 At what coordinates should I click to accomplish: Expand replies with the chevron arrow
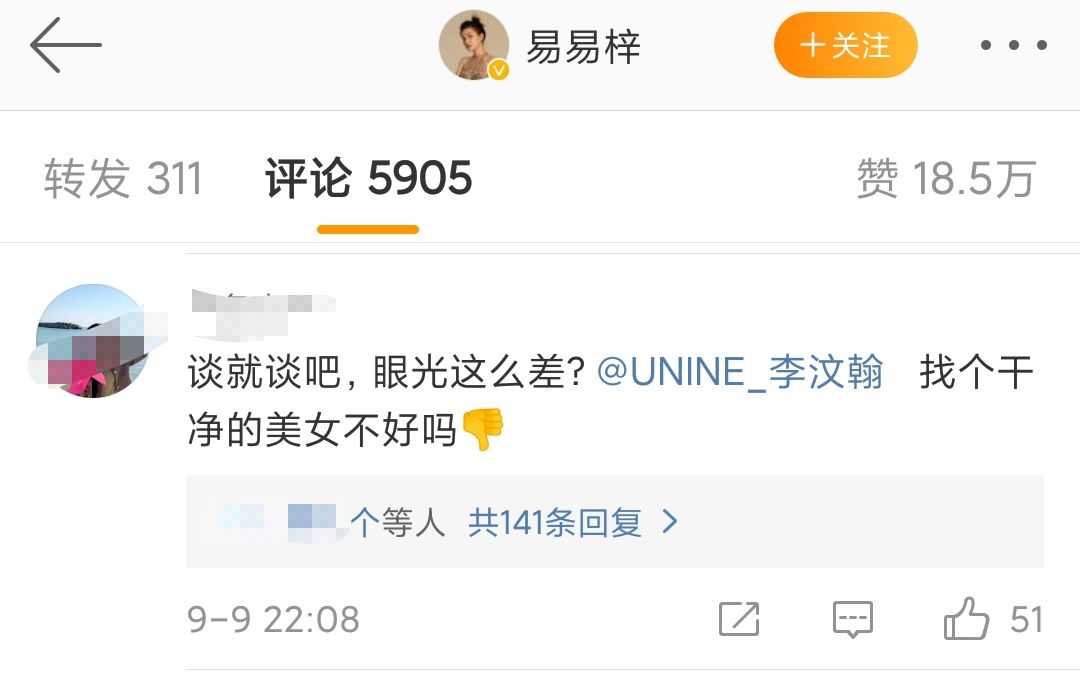click(670, 522)
